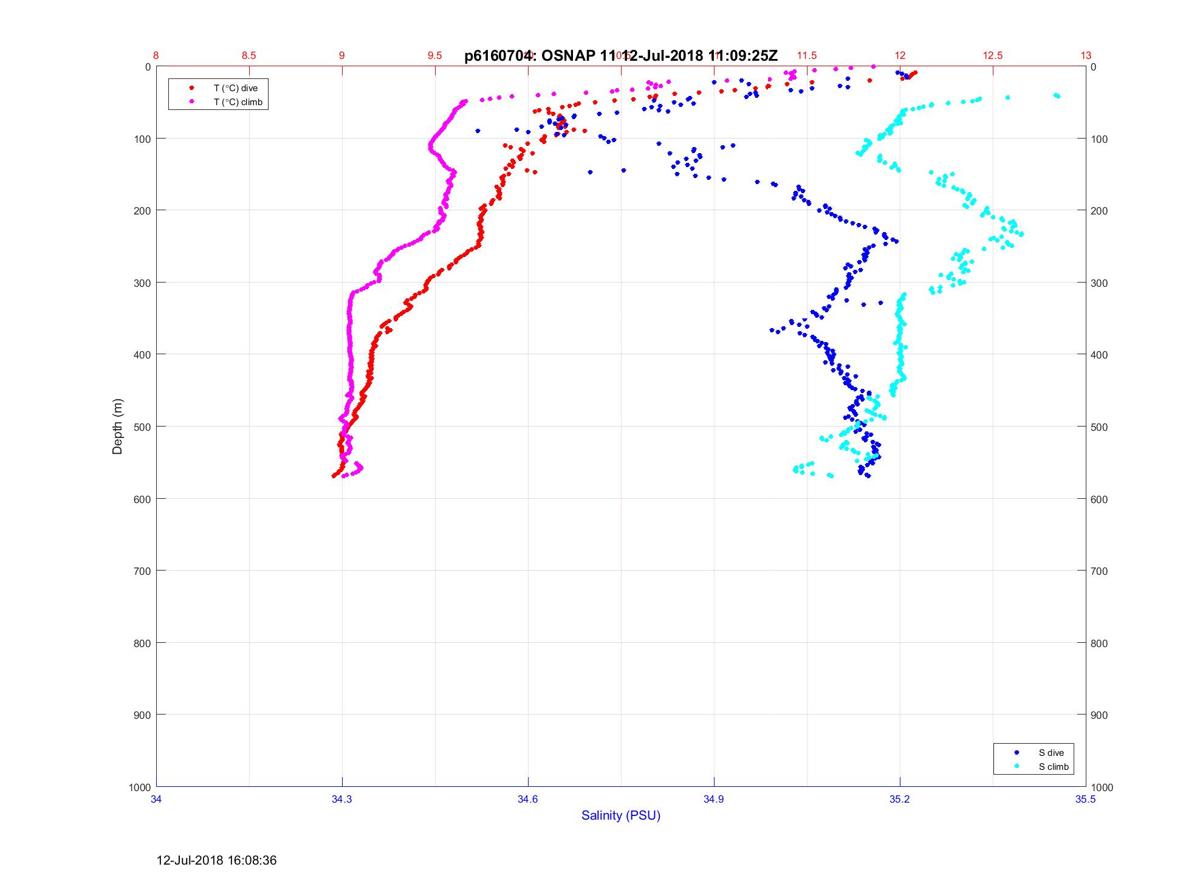Screen dimensions: 1200x885
Task: Click the 200 tick on left depth axis
Action: 143,211
